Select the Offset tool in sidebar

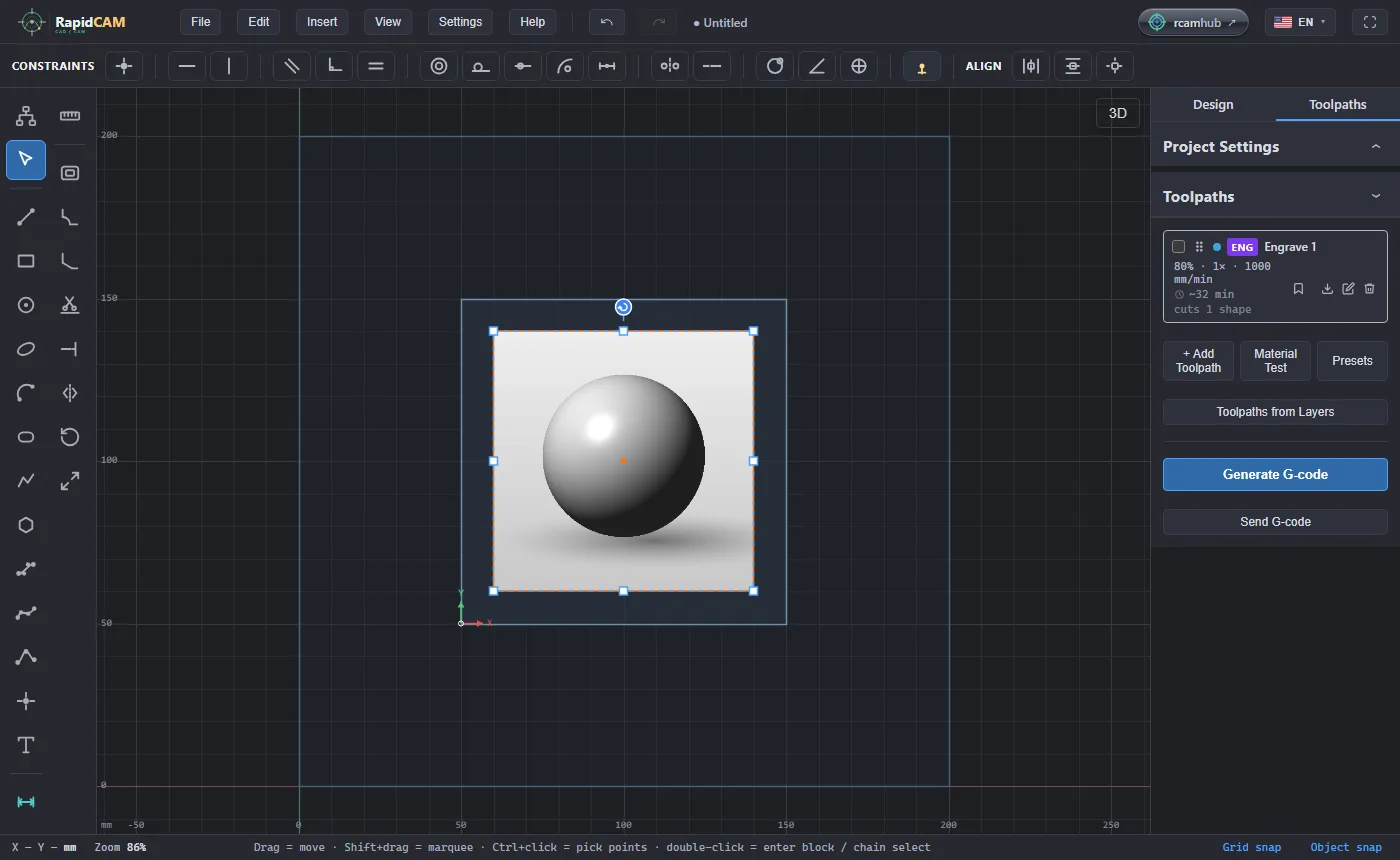(70, 173)
